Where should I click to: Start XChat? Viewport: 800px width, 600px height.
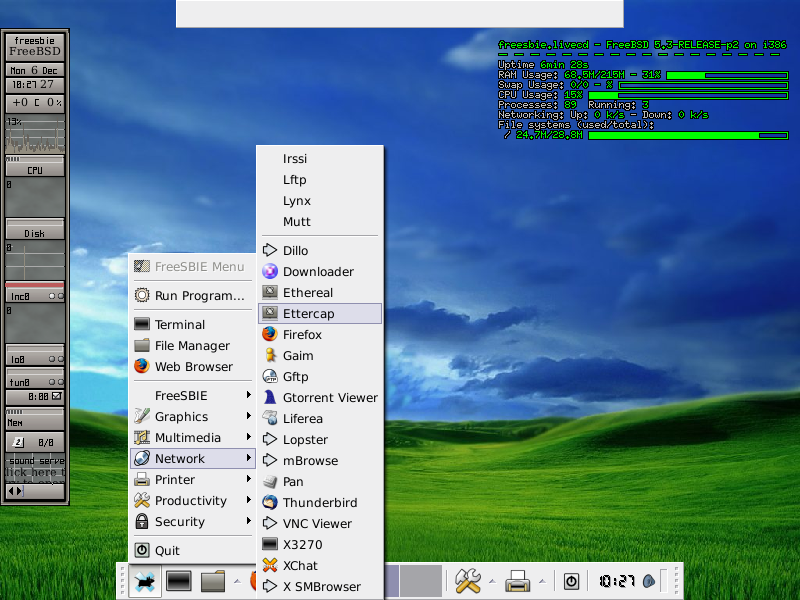pos(320,565)
